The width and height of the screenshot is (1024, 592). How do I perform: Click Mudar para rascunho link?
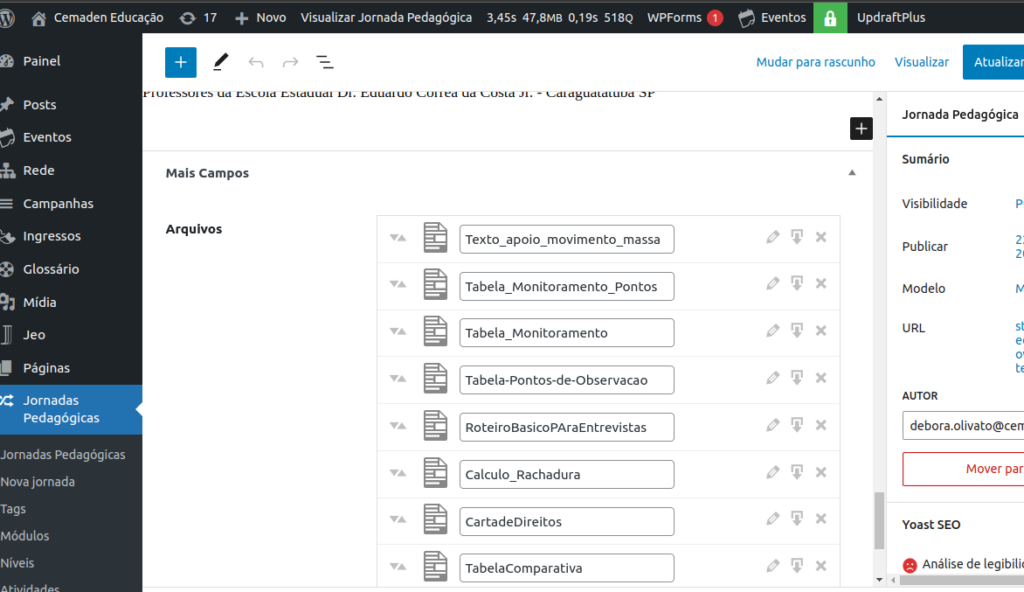coord(815,62)
